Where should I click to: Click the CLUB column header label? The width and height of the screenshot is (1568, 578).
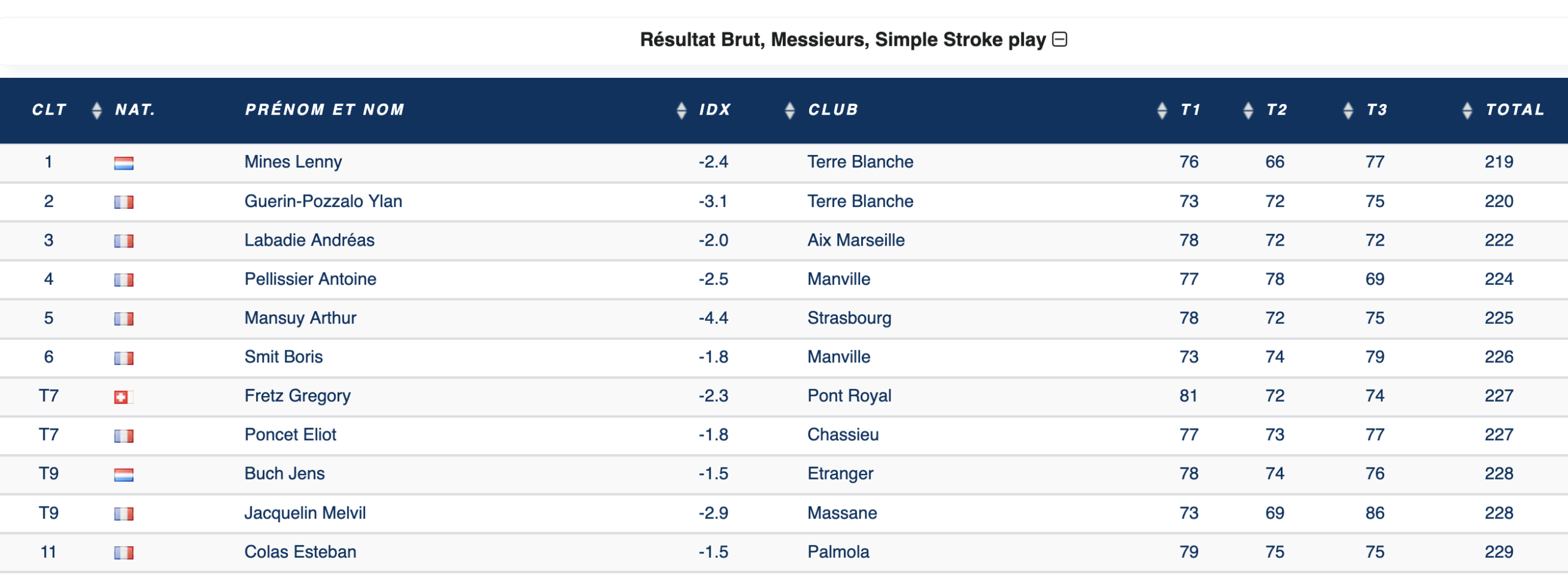(833, 110)
